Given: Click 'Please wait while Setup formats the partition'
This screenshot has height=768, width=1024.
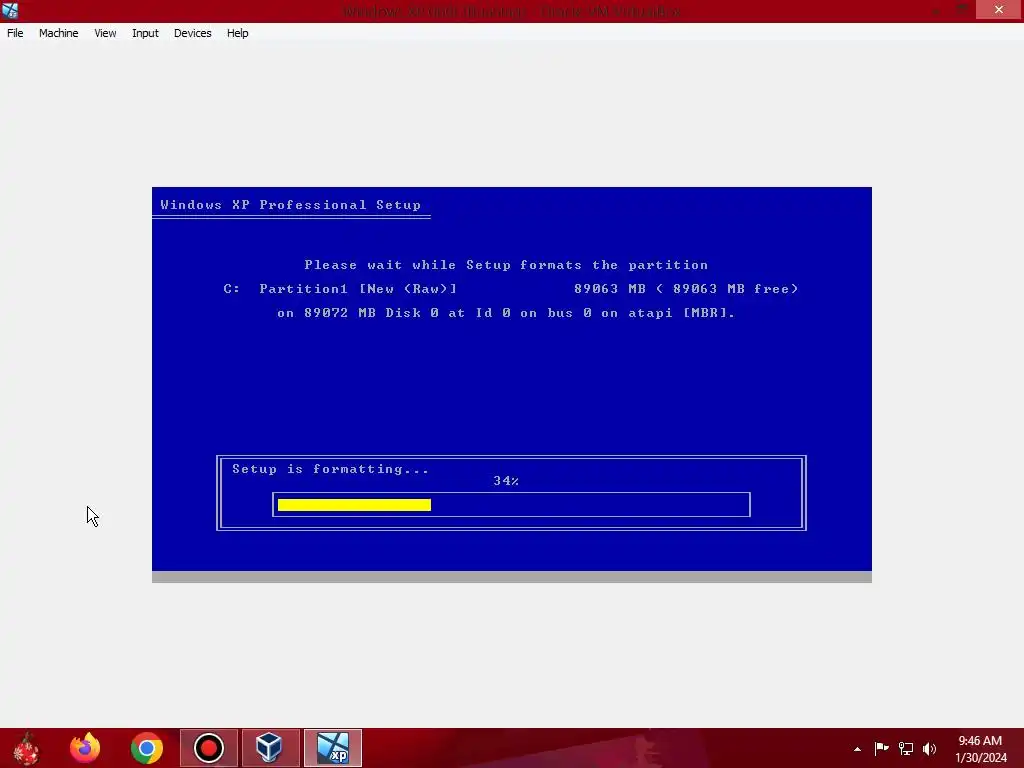Looking at the screenshot, I should (506, 264).
